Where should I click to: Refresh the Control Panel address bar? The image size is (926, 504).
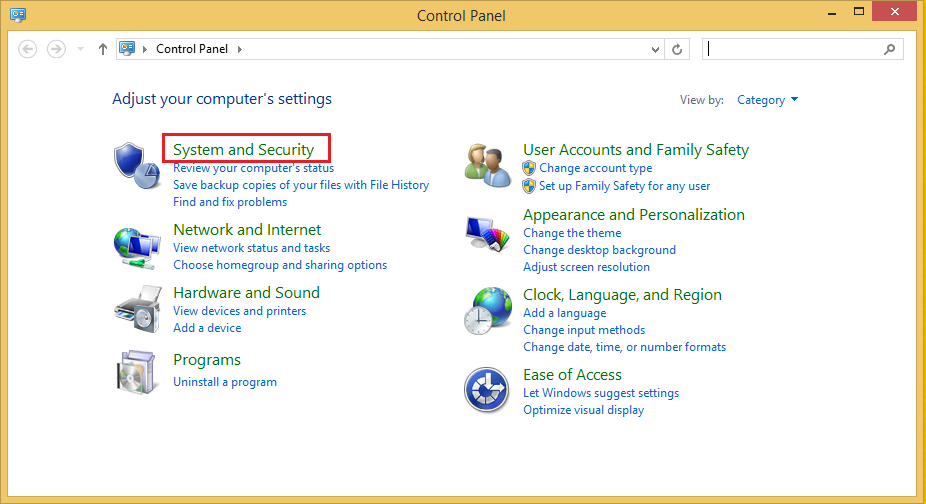point(678,49)
